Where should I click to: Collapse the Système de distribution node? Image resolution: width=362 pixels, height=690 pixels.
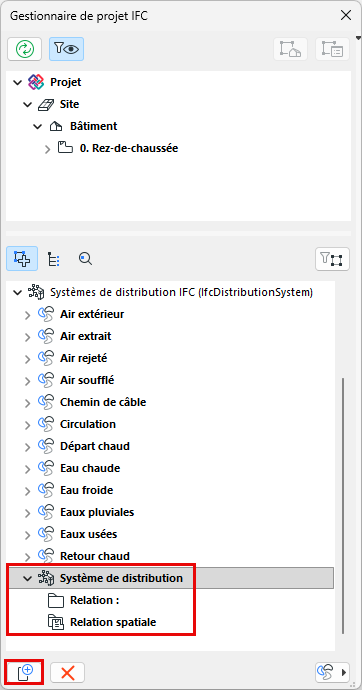point(27,578)
